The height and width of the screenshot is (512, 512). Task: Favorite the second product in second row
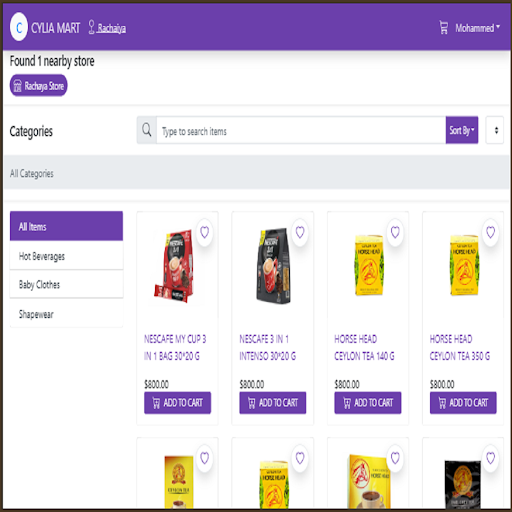click(x=300, y=458)
